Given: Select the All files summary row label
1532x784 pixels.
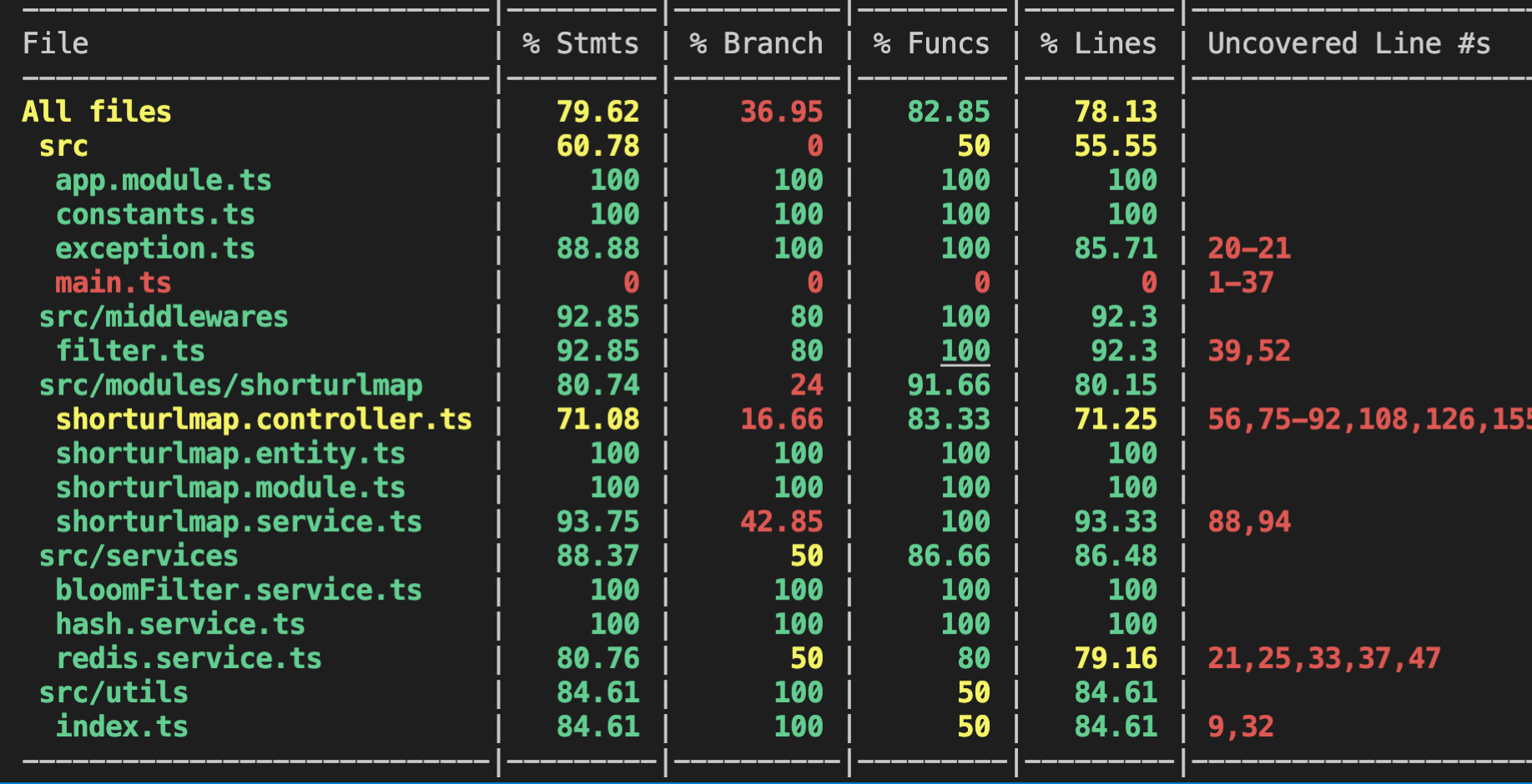Looking at the screenshot, I should click(97, 112).
